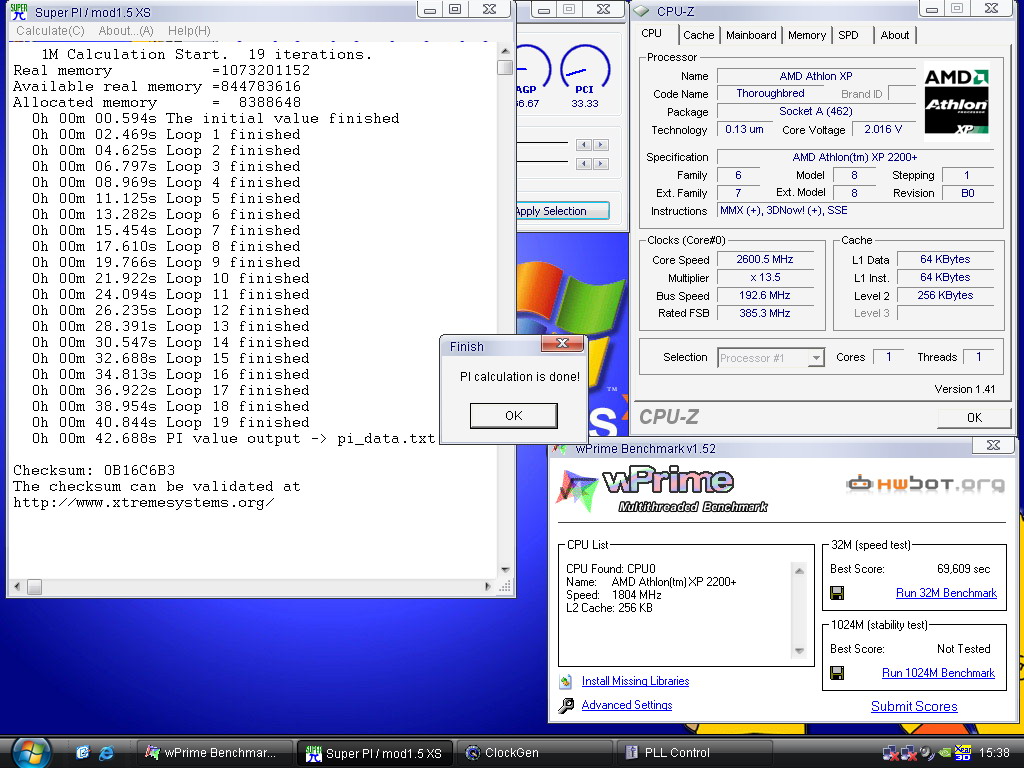Click the PCI gauge in ClockGen

pos(584,69)
